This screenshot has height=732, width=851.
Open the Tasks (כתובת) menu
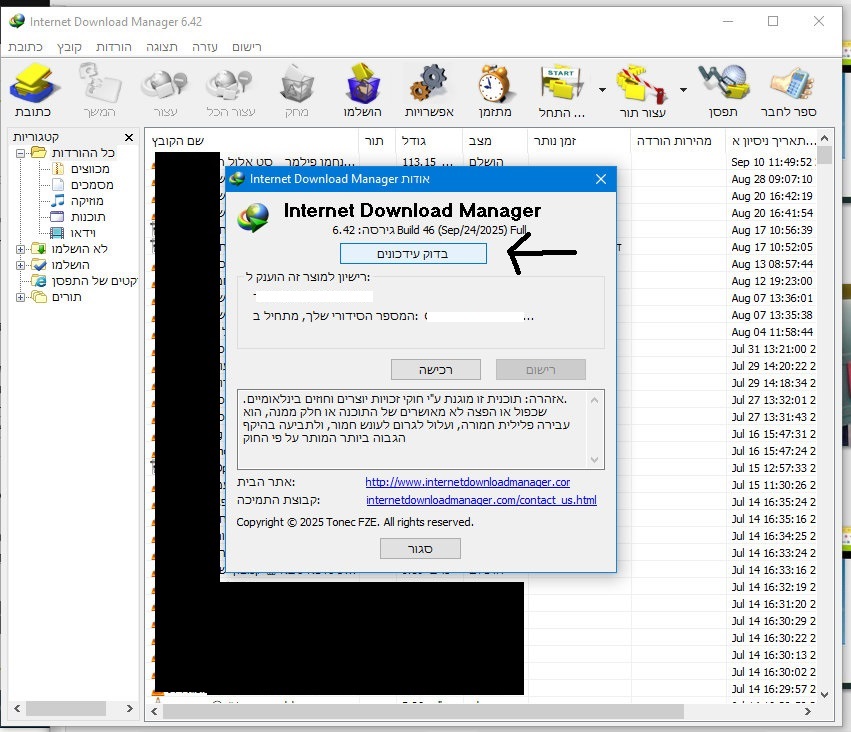click(x=25, y=47)
